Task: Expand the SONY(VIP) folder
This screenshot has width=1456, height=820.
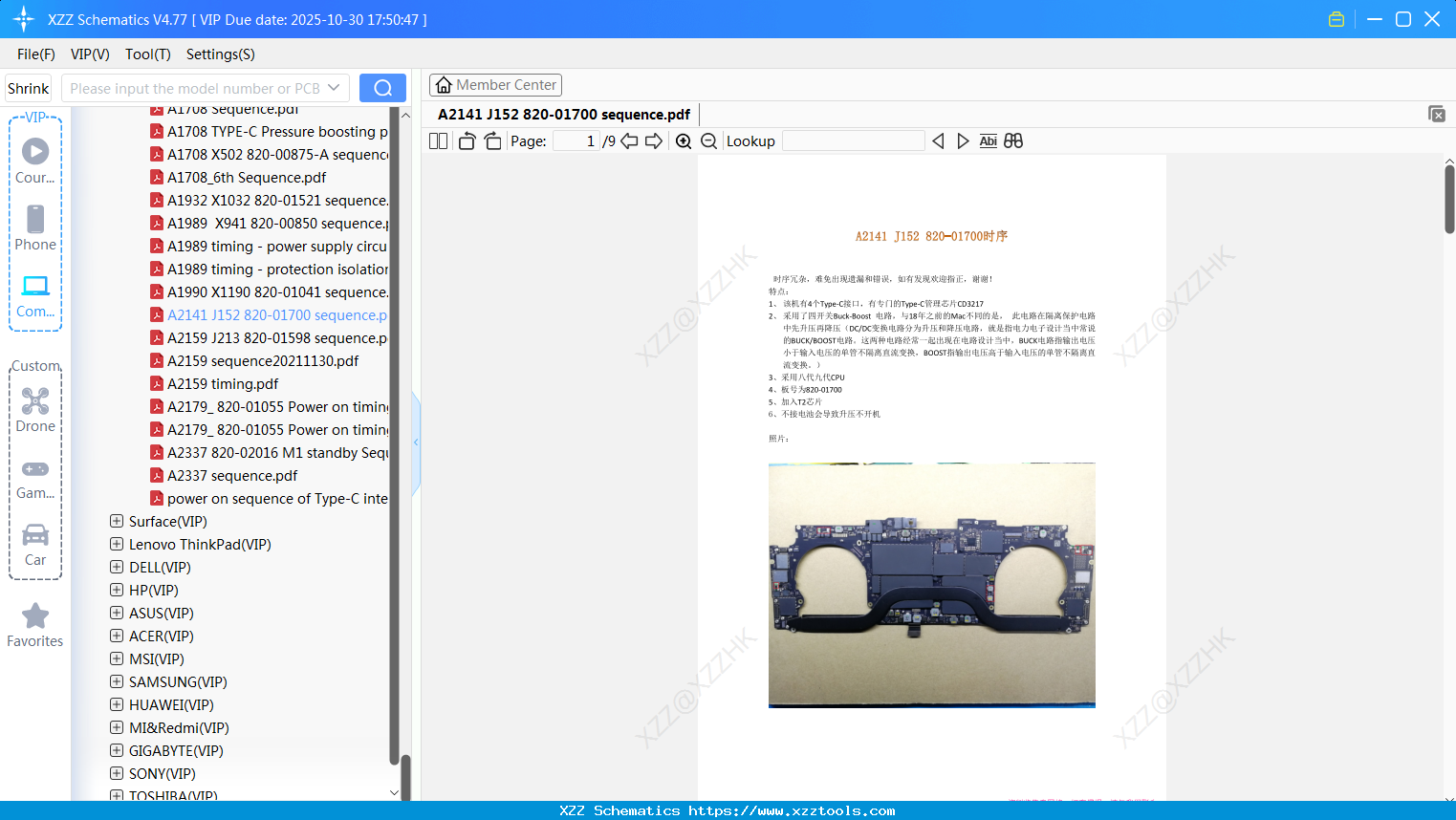Action: [117, 773]
